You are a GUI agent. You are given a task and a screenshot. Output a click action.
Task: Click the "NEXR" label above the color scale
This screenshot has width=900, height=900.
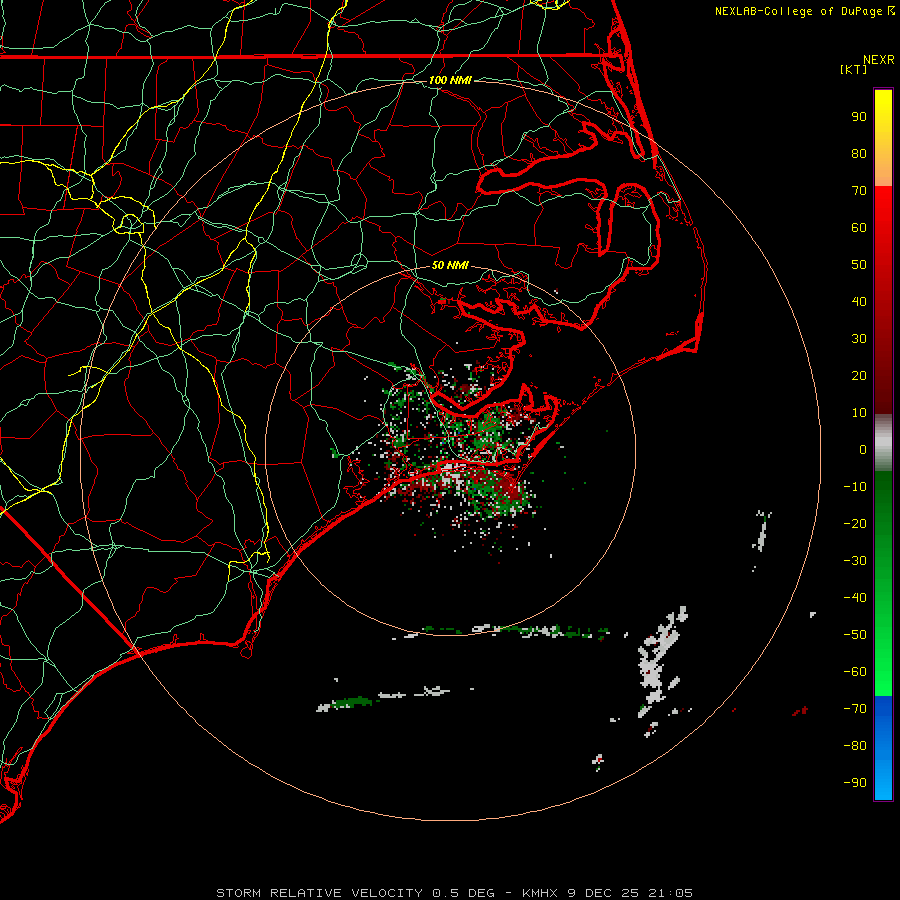[879, 60]
